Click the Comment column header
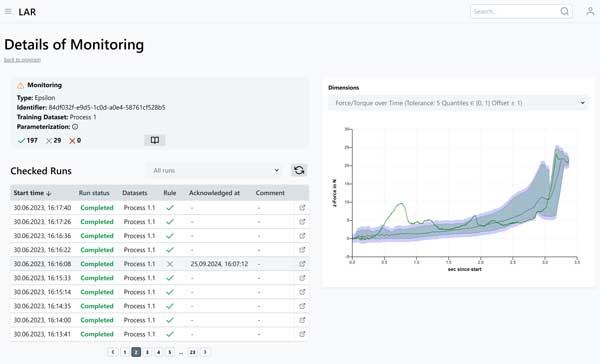 pos(270,193)
